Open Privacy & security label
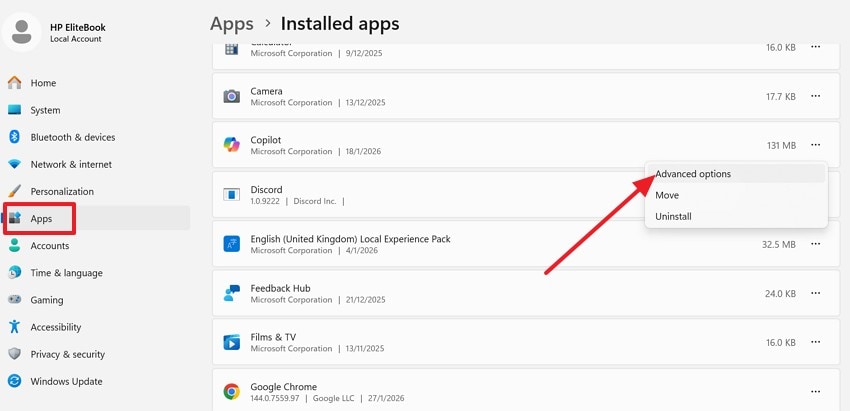850x411 pixels. [x=68, y=354]
